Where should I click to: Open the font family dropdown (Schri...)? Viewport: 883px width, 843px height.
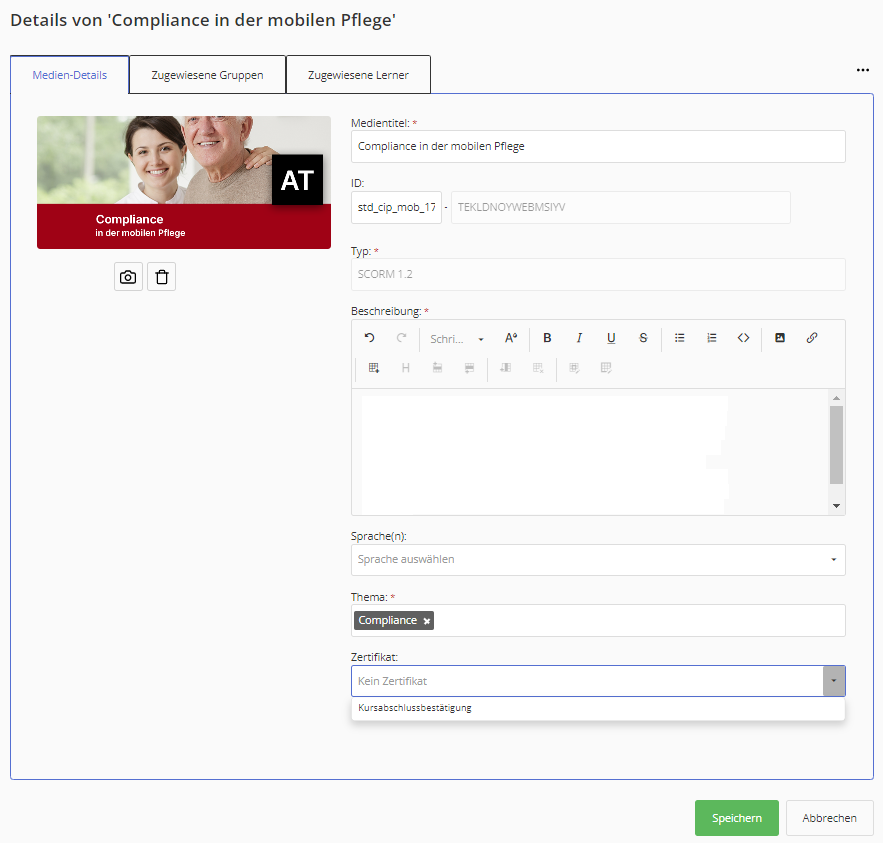tap(456, 339)
